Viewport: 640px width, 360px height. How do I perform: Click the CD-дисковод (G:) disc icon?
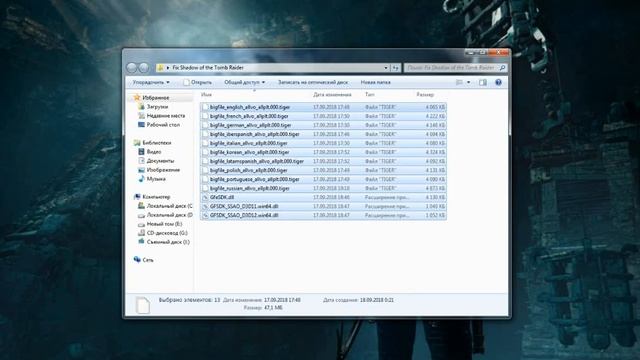coord(141,233)
